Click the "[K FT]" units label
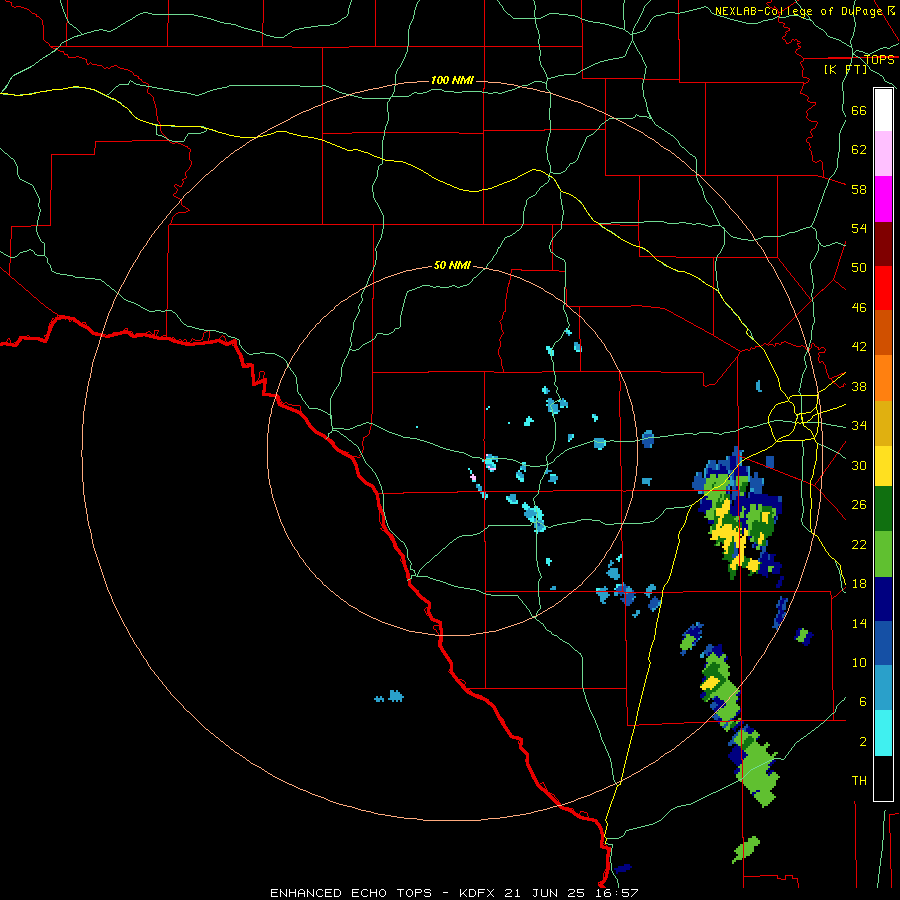Screen dimensions: 900x900 (845, 69)
